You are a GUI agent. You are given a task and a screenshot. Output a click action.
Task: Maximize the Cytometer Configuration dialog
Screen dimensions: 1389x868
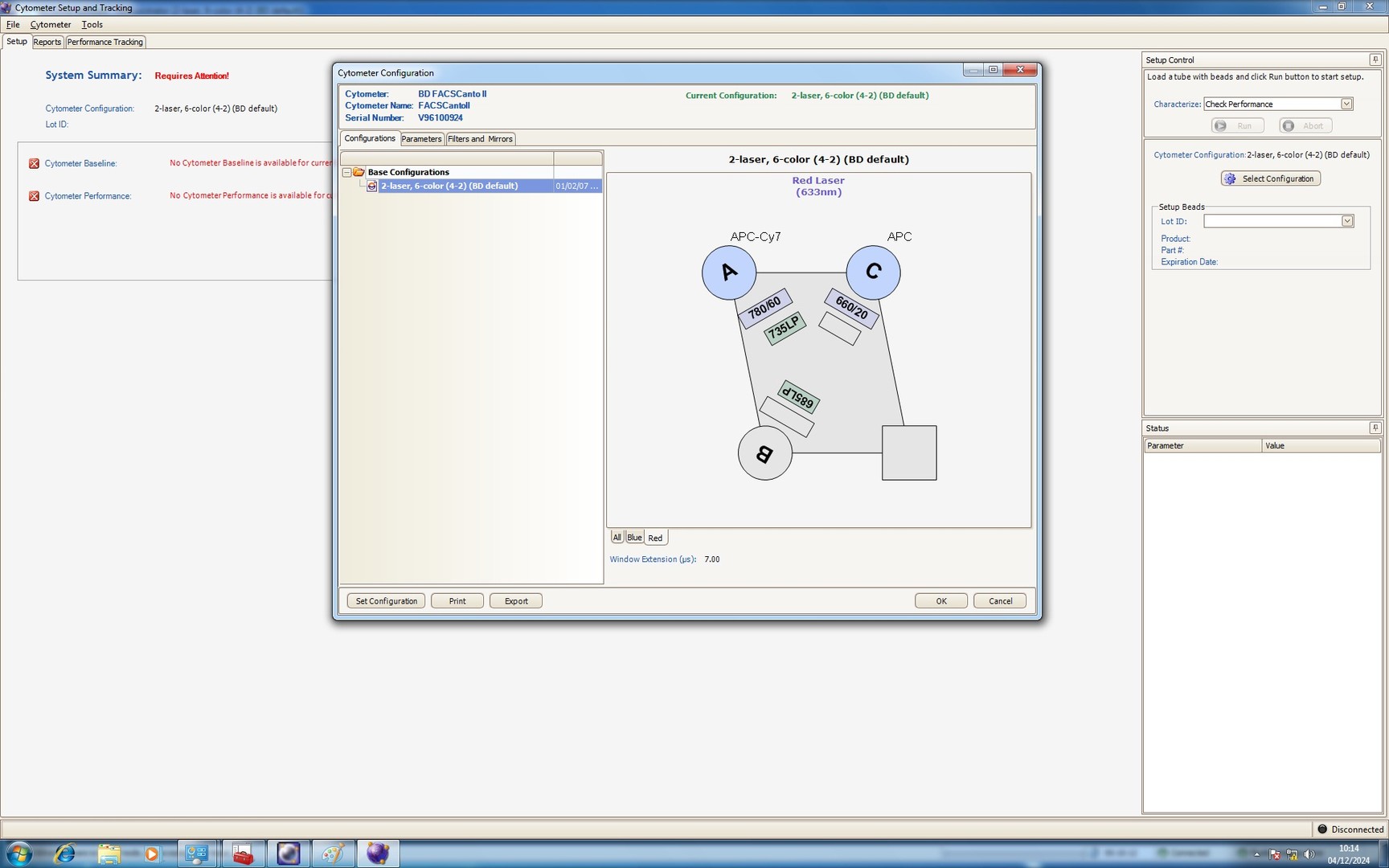[994, 70]
